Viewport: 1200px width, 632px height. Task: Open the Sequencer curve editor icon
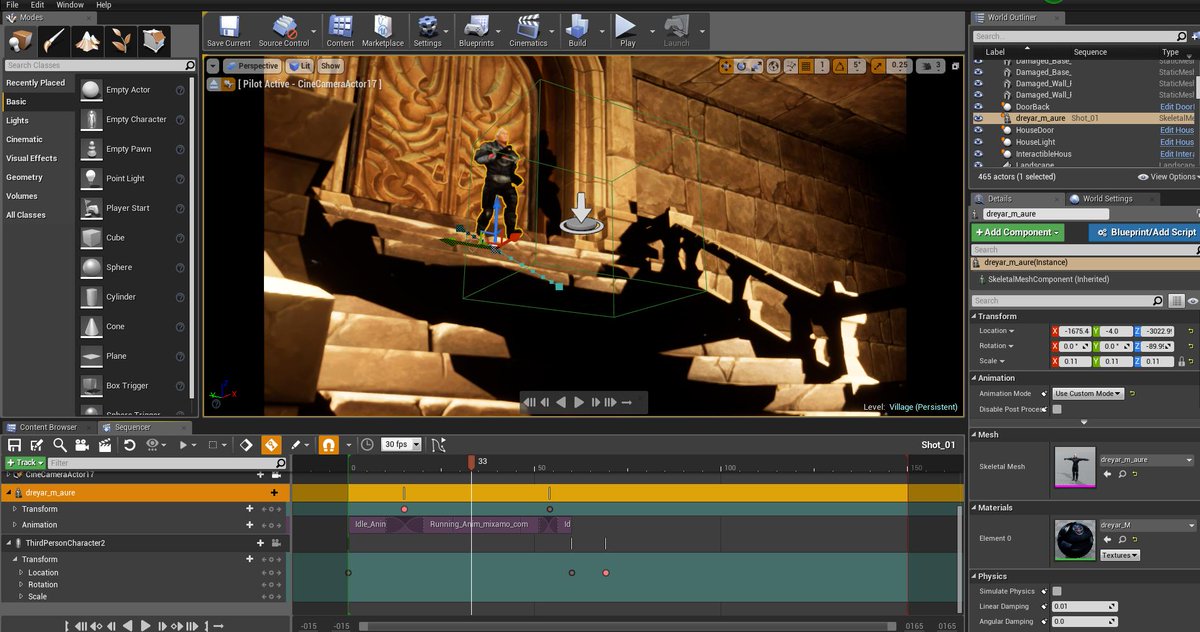pos(437,445)
